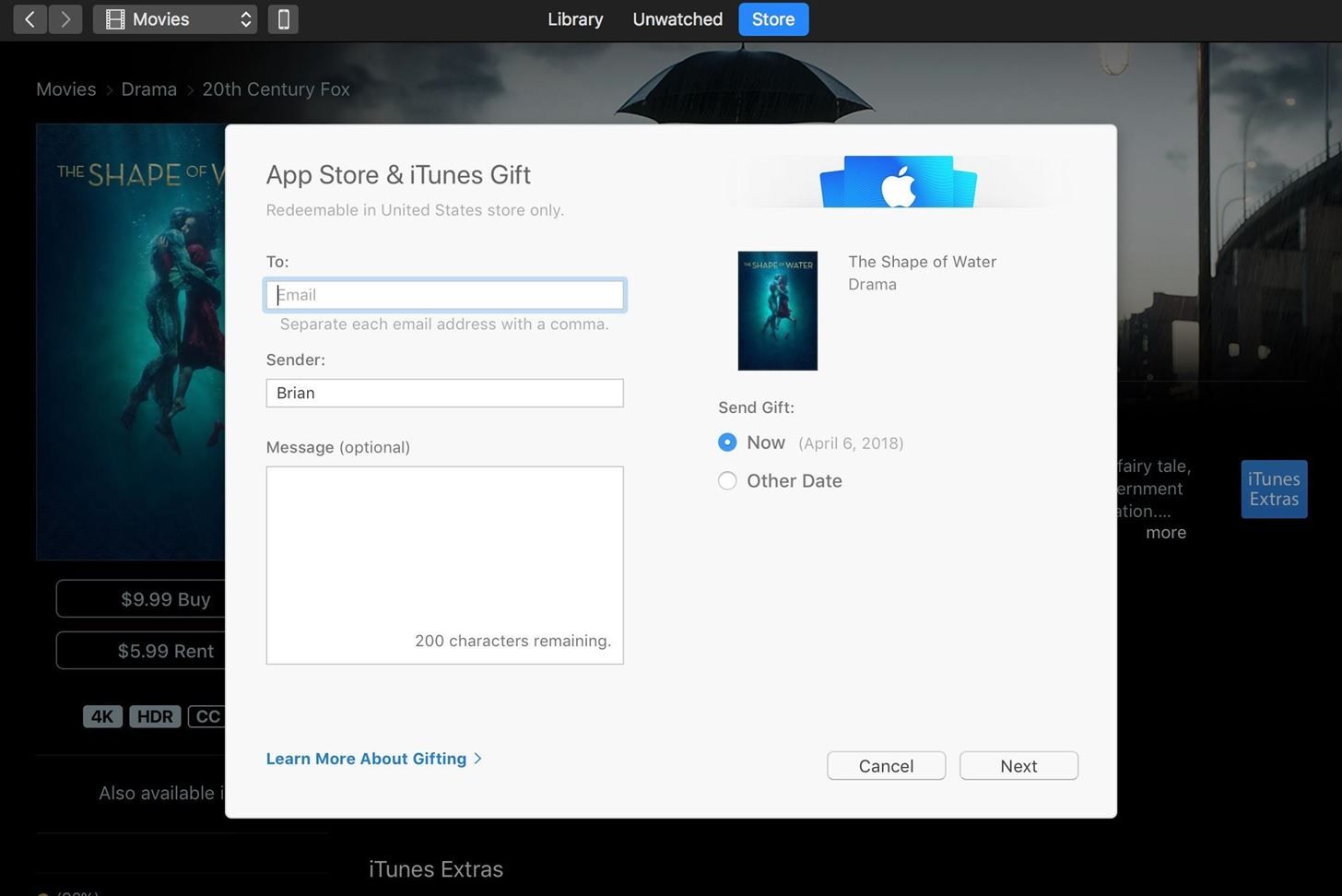Expand description with the more link
This screenshot has height=896, width=1342.
1165,533
